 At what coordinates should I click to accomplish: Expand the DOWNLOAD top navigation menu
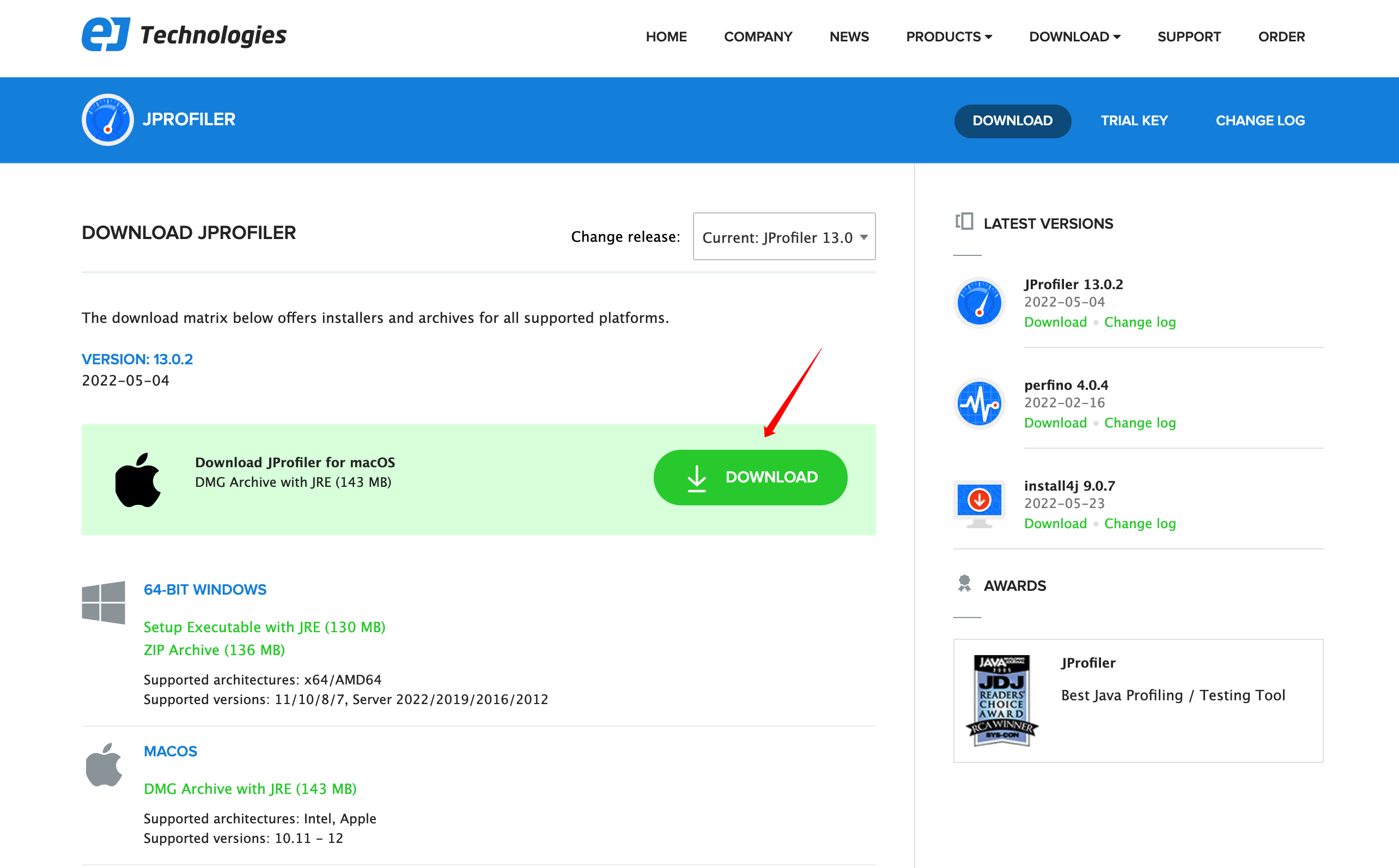(x=1074, y=36)
